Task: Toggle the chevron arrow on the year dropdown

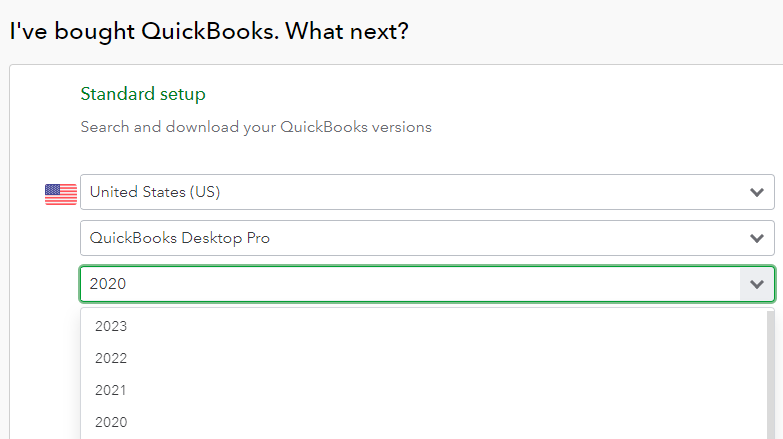Action: tap(757, 284)
